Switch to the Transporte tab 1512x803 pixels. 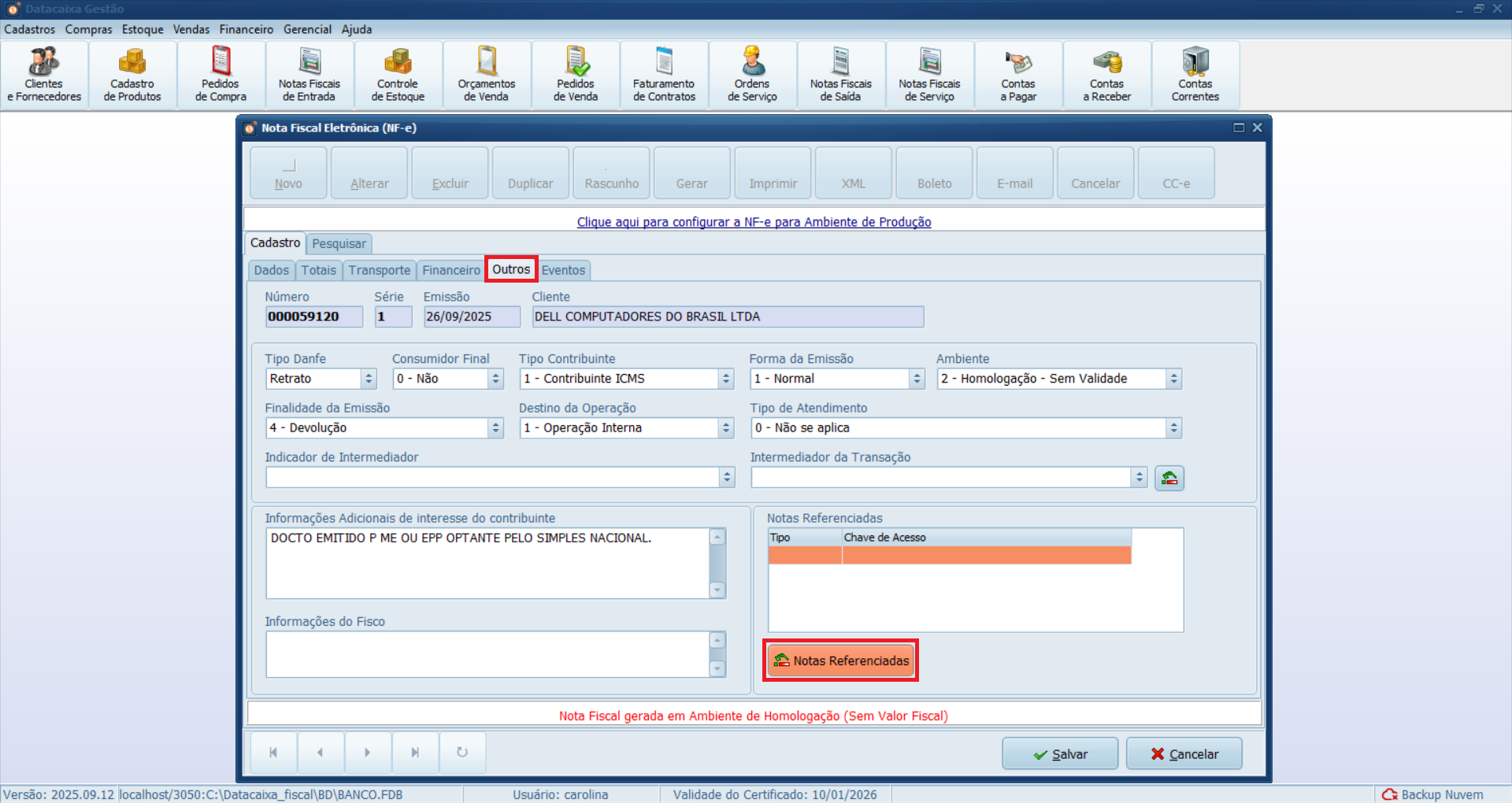(380, 270)
